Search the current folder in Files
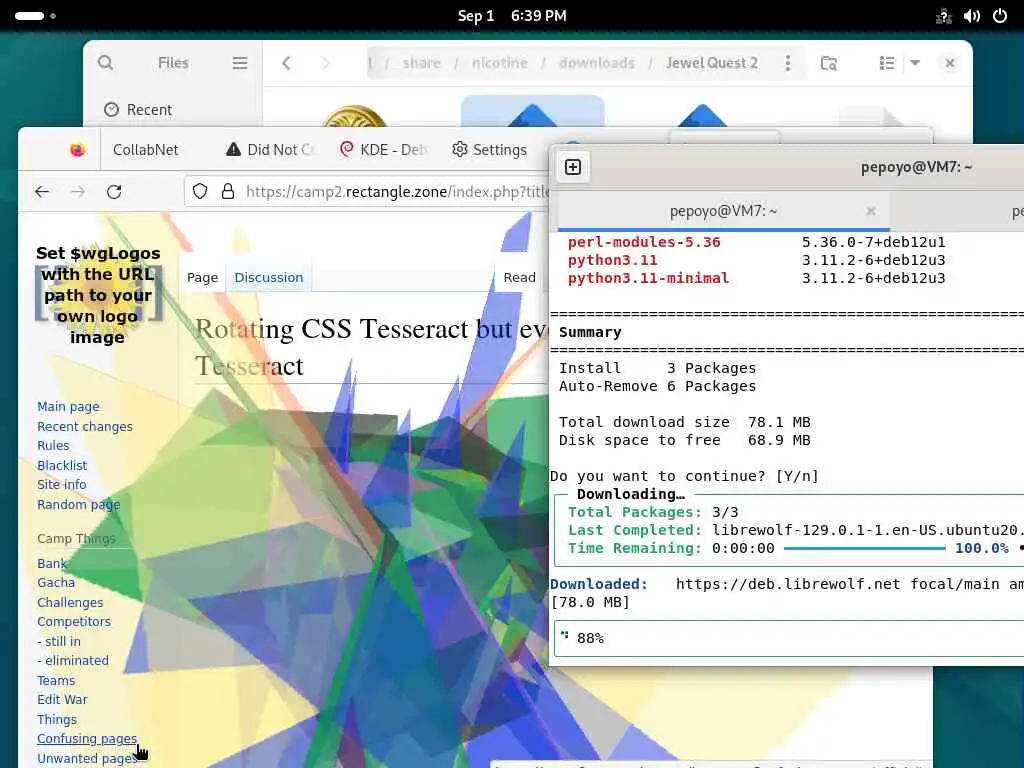Screen dimensions: 1024x768 coord(829,63)
